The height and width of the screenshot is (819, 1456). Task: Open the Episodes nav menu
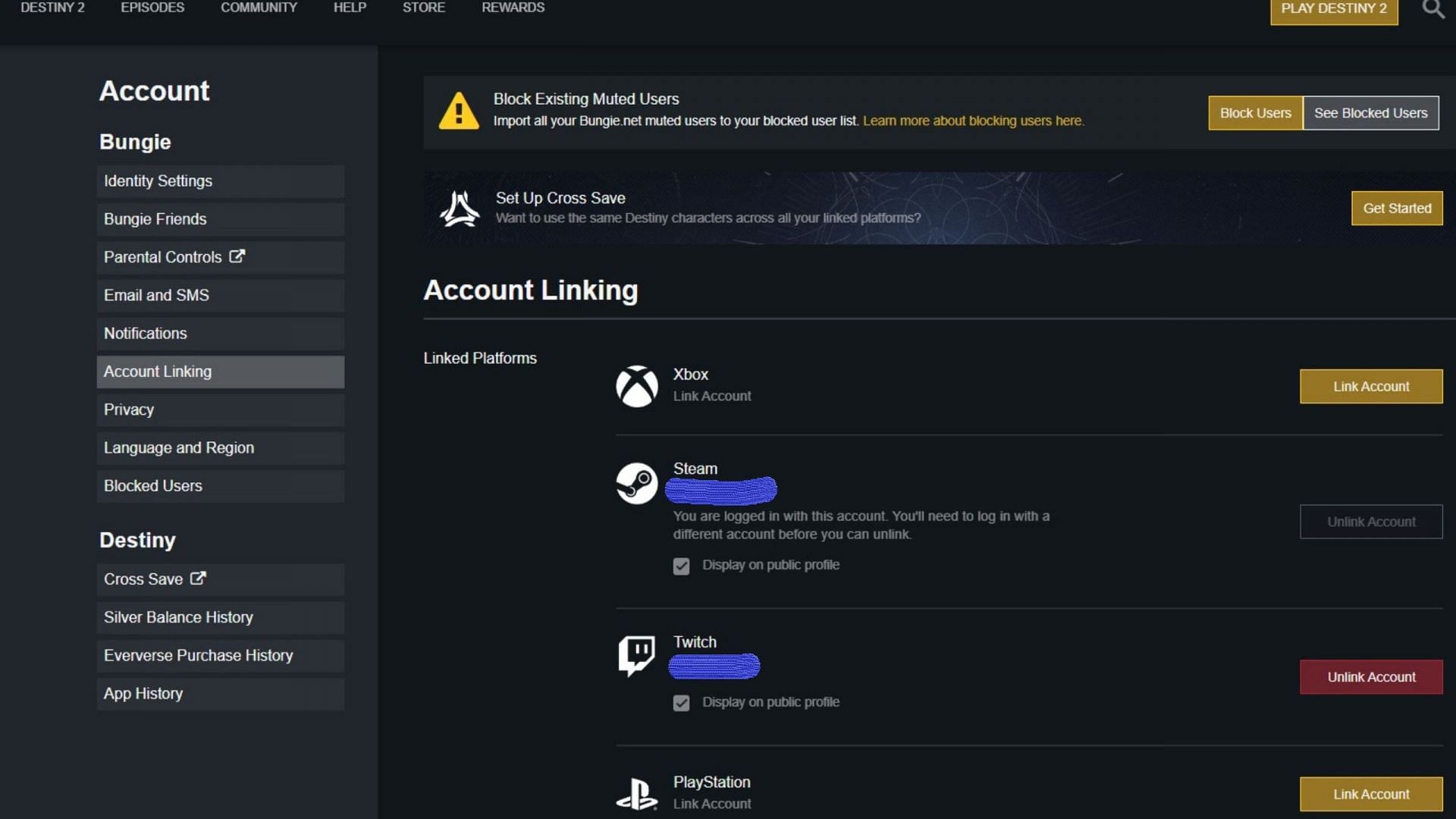click(152, 8)
